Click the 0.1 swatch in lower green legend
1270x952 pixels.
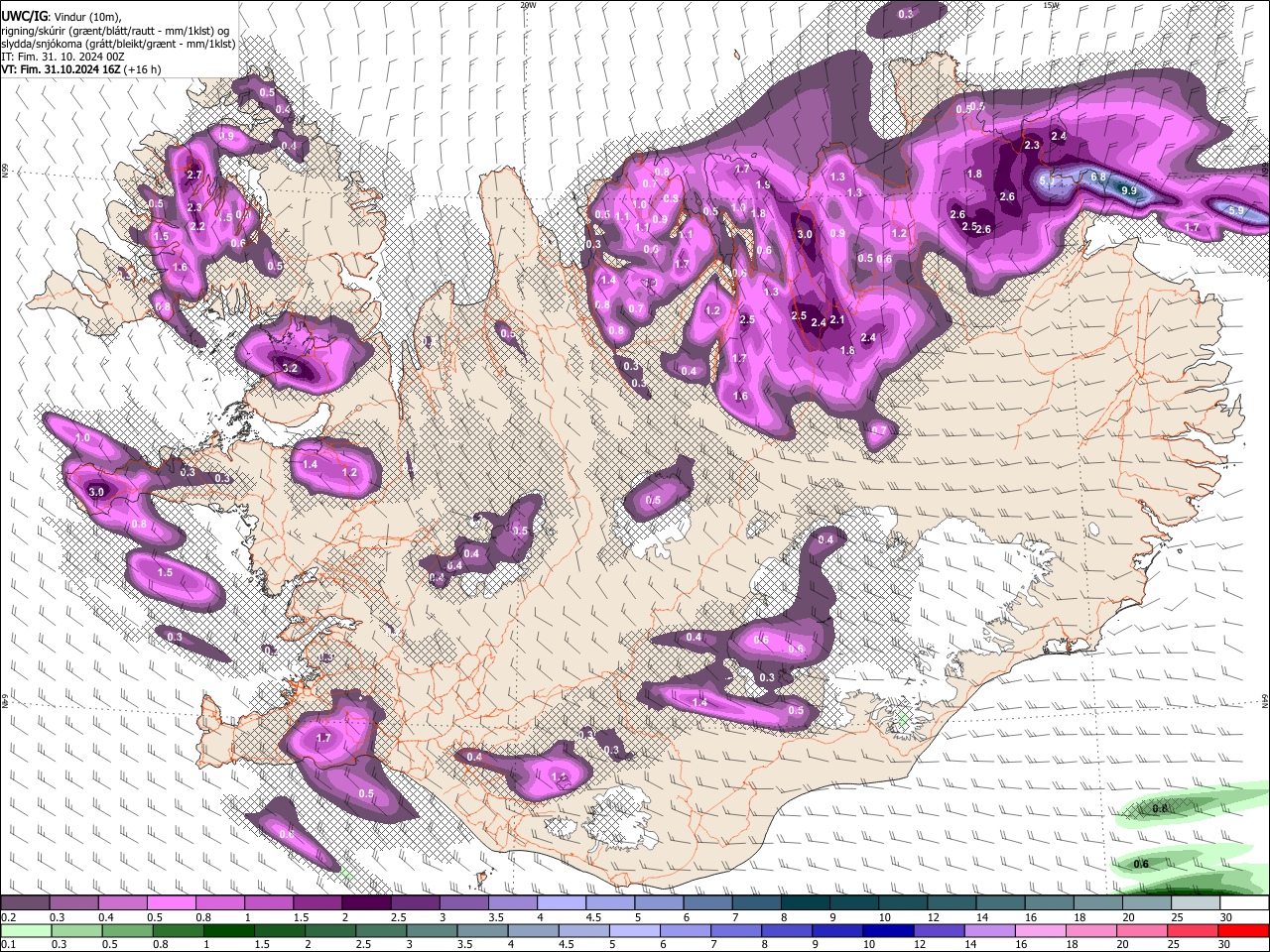(25, 930)
